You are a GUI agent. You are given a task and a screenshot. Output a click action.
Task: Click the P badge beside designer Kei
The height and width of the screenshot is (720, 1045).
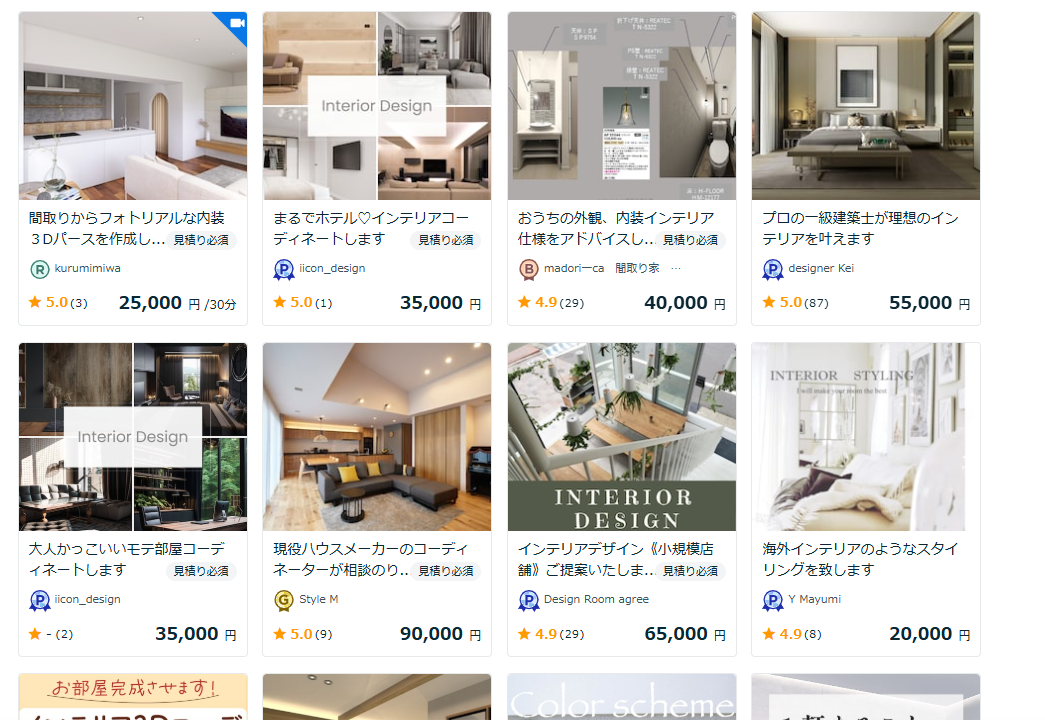(772, 269)
